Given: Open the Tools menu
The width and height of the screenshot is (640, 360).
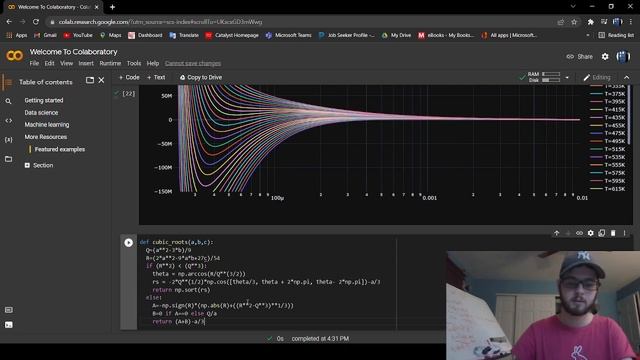Looking at the screenshot, I should (134, 64).
